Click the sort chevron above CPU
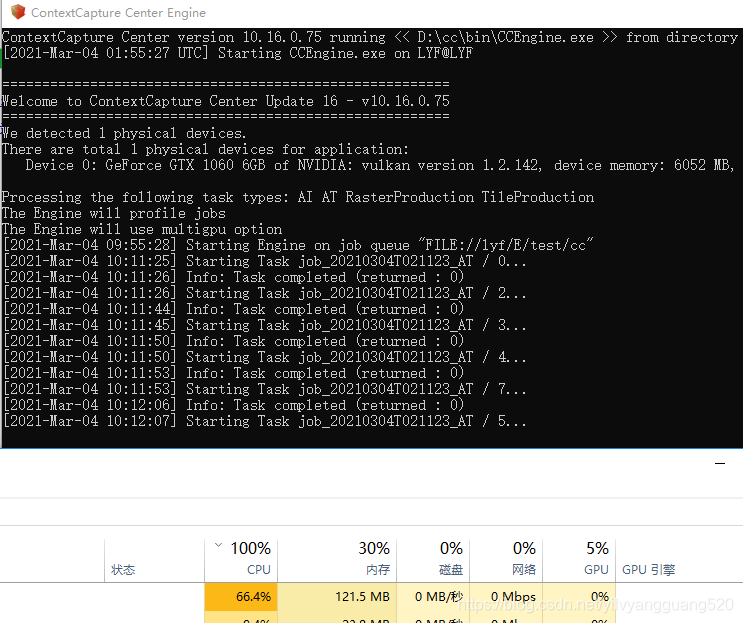743x623 pixels. tap(218, 545)
